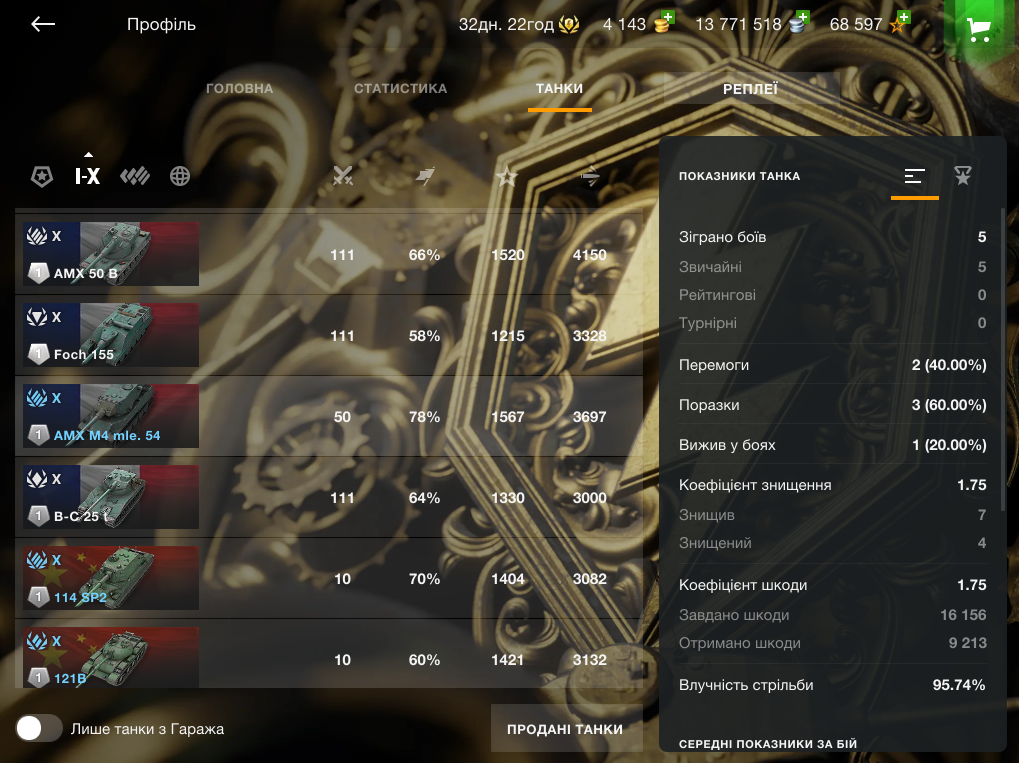Open the ПРОДАНІ ТАНКИ button
Viewport: 1019px width, 763px height.
point(565,729)
